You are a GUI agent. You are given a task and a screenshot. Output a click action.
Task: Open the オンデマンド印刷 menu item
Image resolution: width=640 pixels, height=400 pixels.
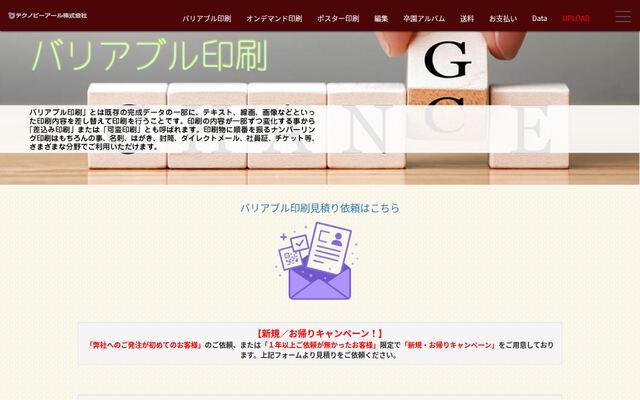click(x=274, y=18)
